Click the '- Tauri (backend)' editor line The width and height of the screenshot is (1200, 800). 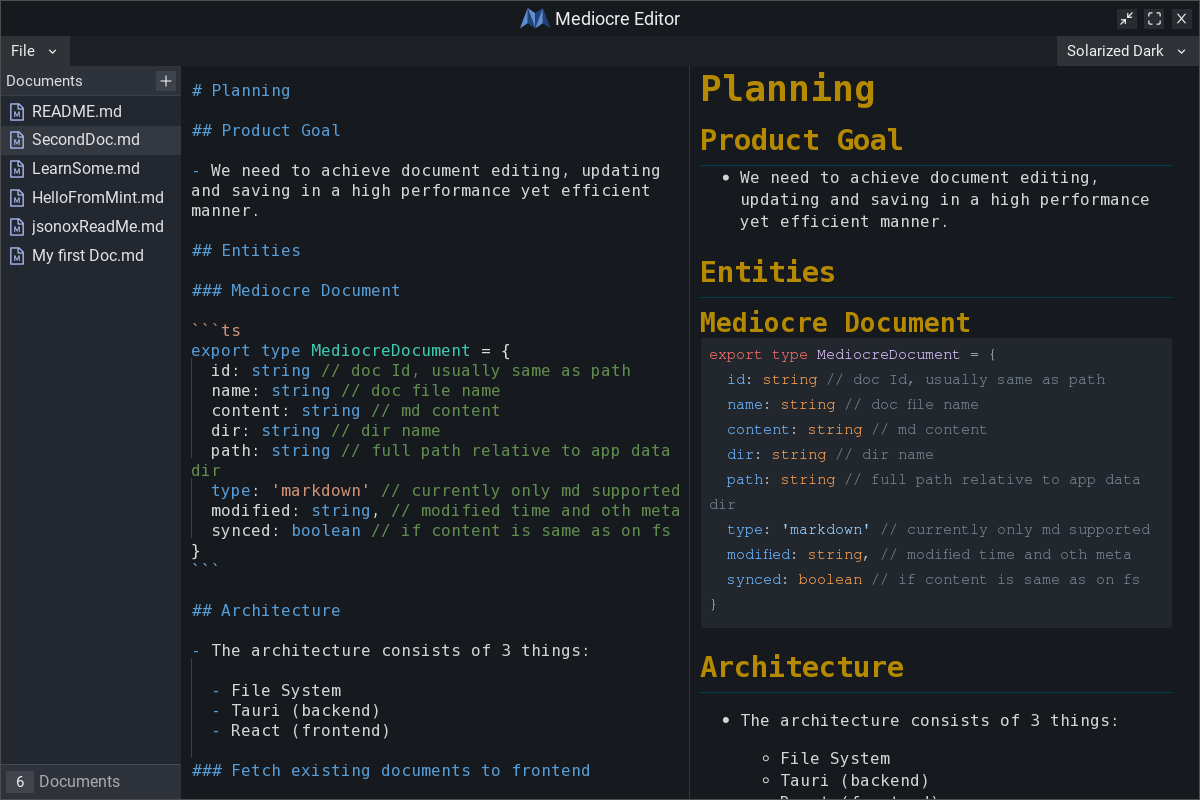[296, 710]
